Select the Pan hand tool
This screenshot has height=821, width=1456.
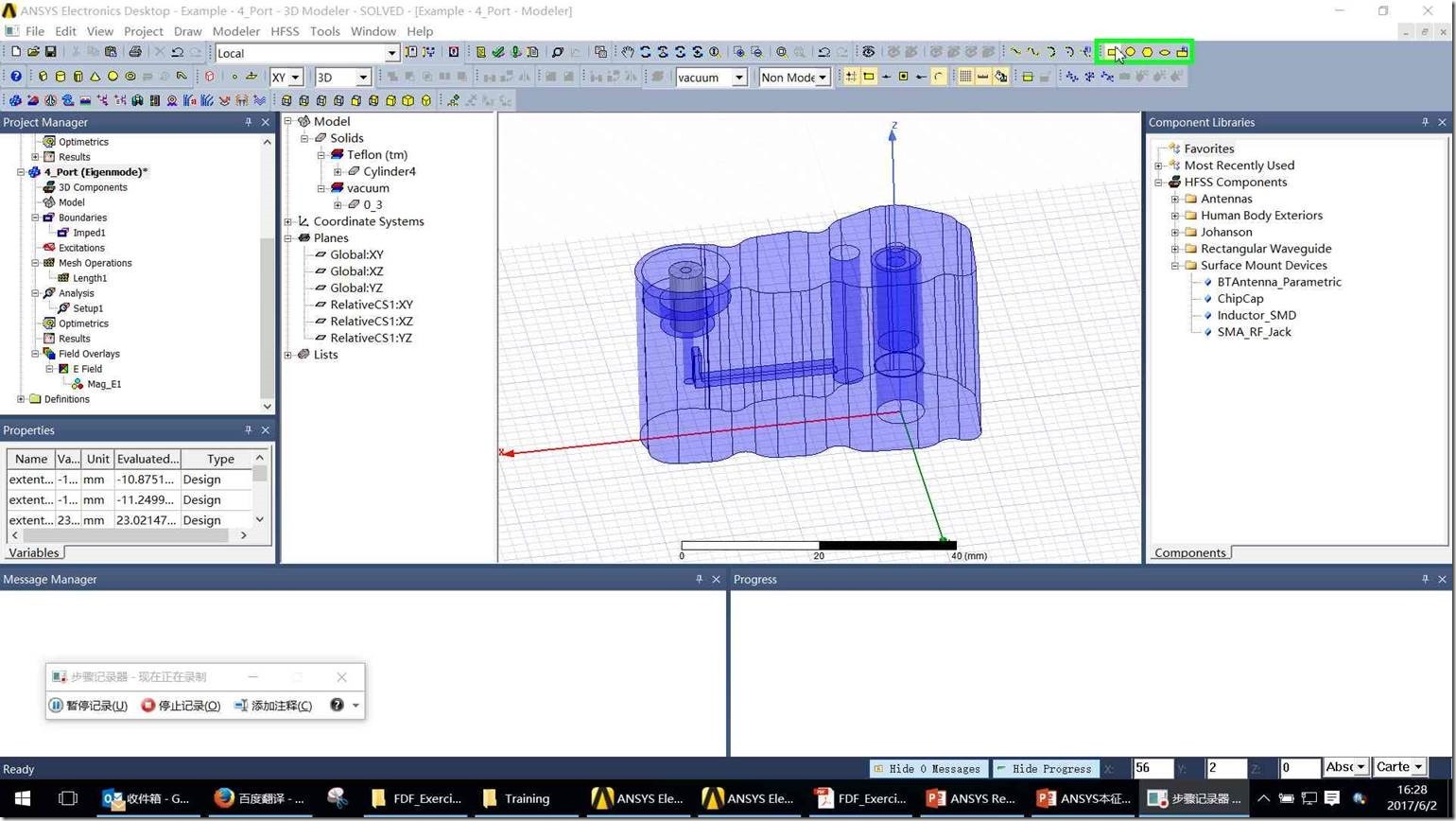(627, 53)
